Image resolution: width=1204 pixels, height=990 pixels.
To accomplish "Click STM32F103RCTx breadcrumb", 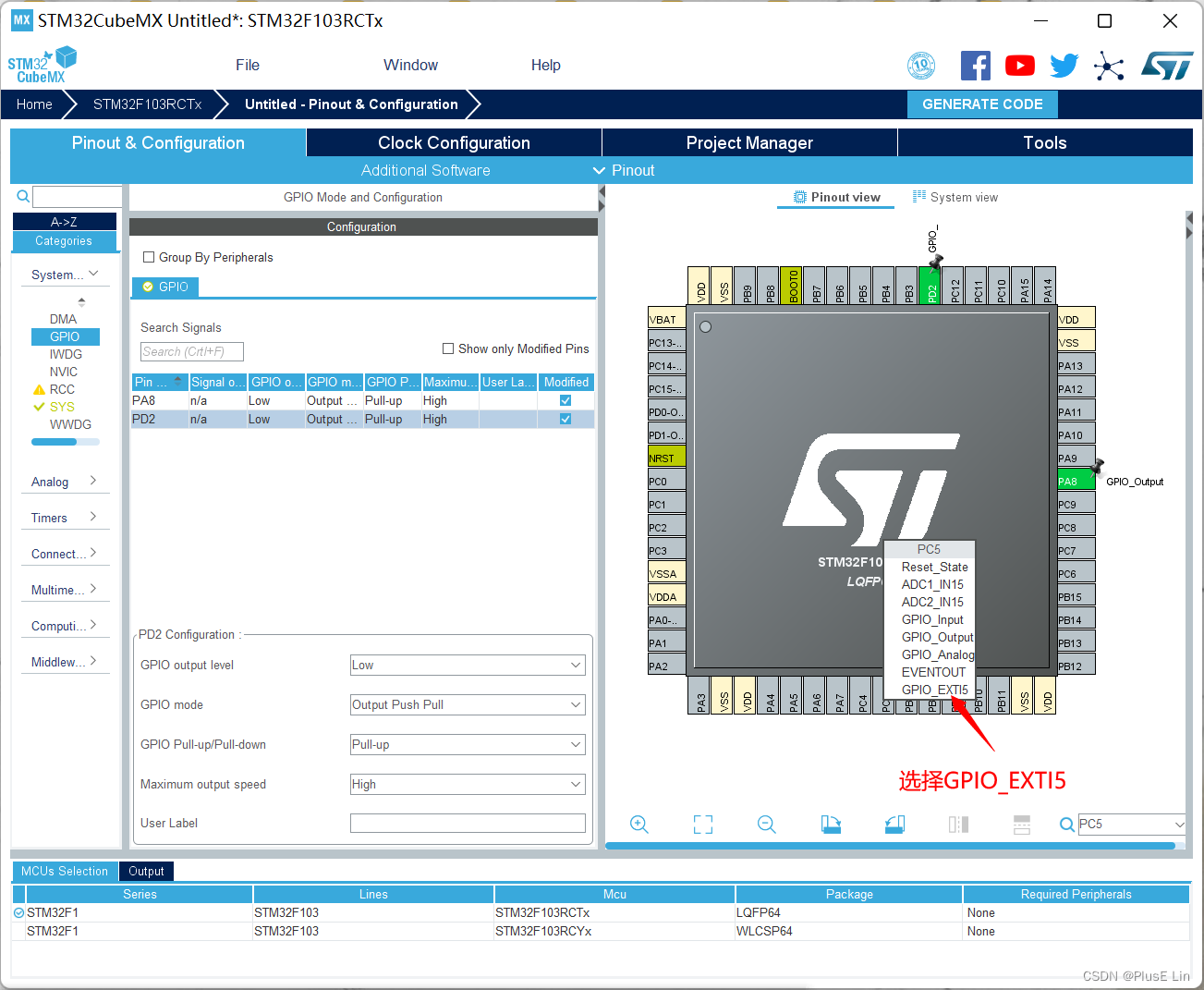I will pos(148,104).
